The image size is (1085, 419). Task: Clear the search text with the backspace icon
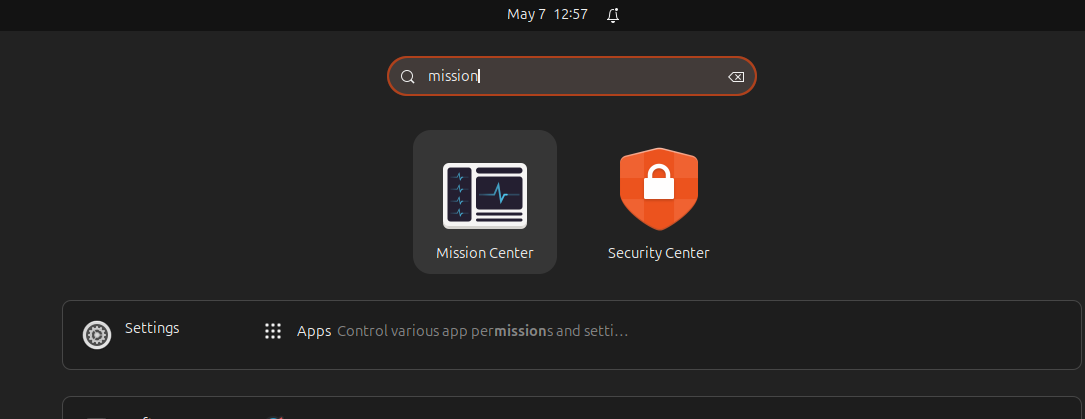coord(736,77)
